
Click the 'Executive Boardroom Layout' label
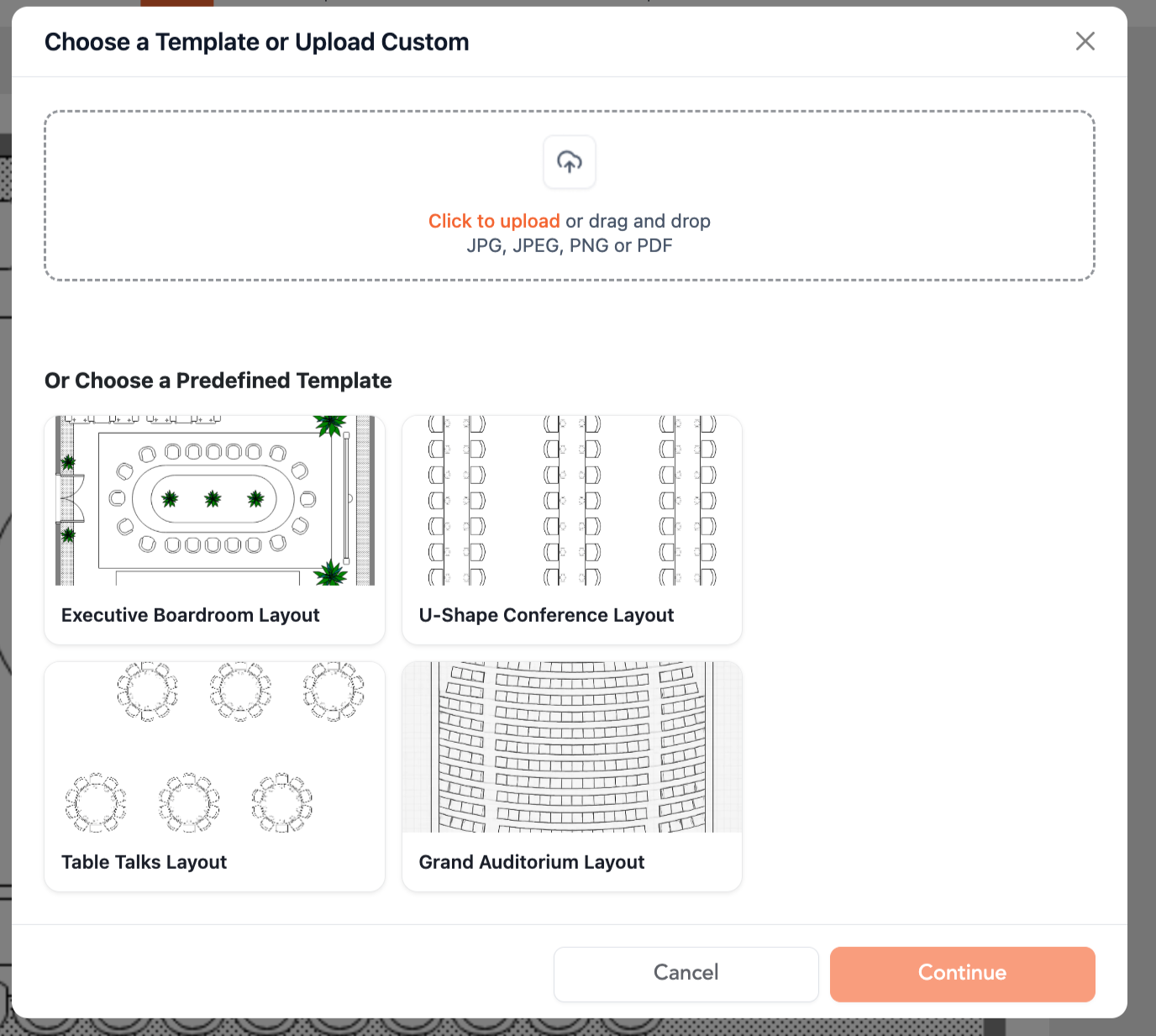coord(191,615)
